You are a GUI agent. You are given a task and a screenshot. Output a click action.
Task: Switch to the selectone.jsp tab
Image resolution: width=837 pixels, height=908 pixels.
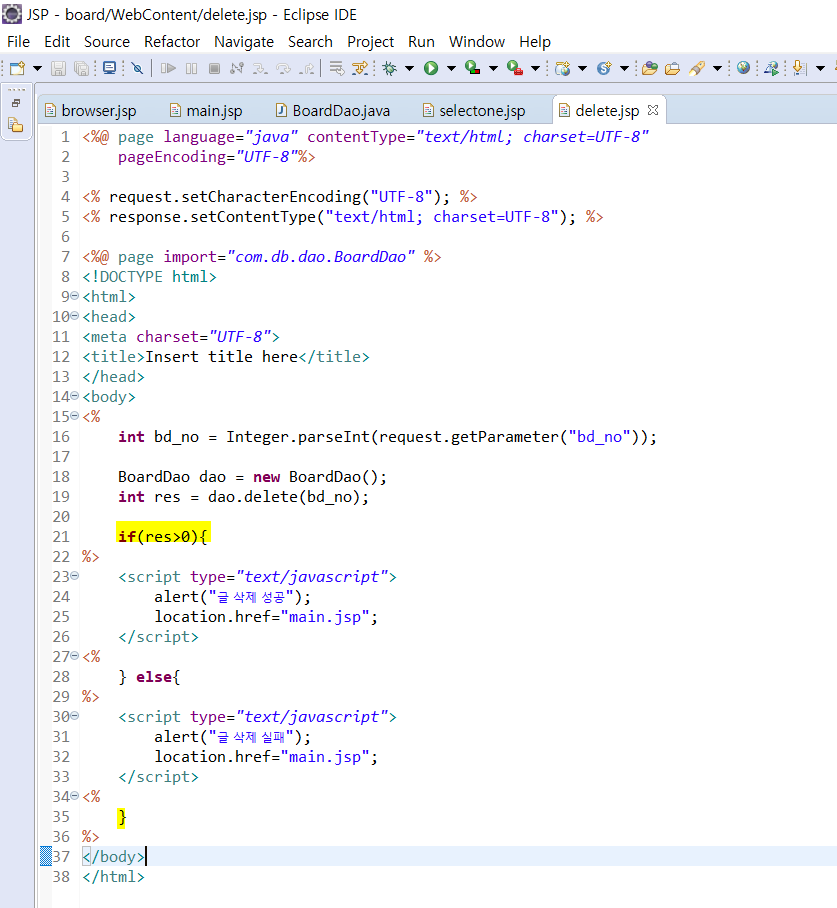(x=474, y=111)
